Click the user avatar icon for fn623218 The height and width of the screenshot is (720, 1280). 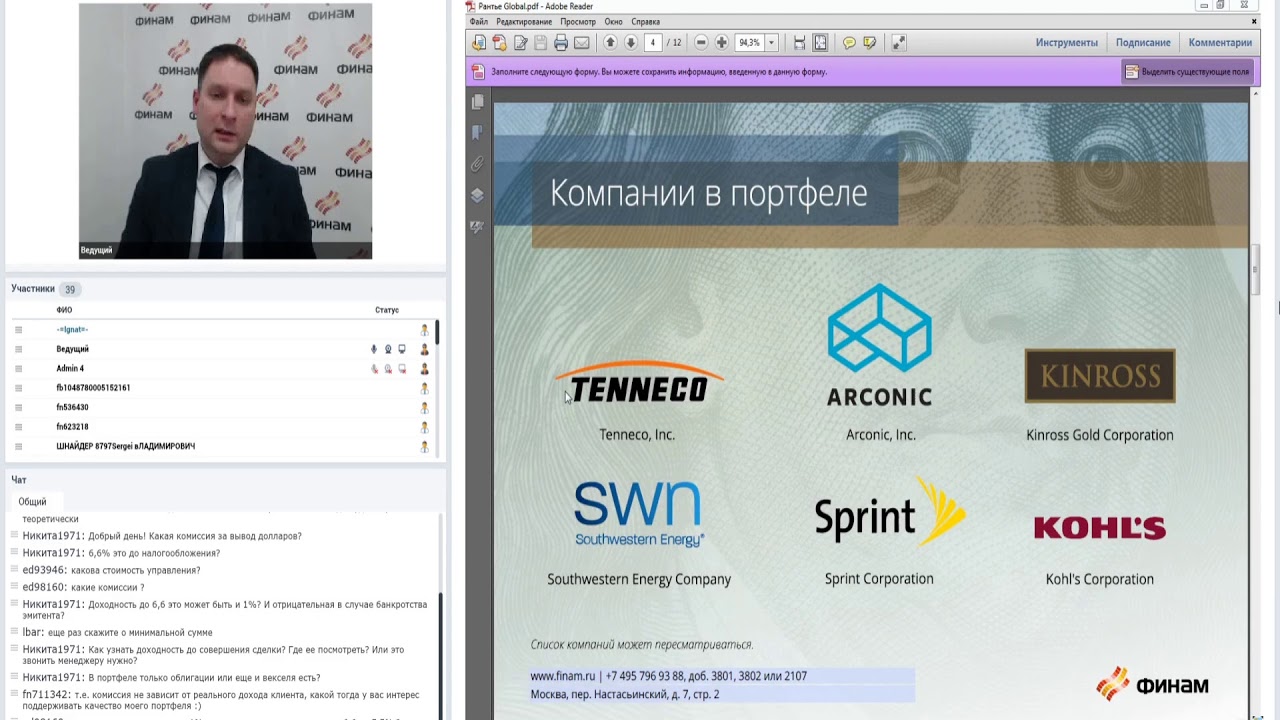[x=424, y=427]
